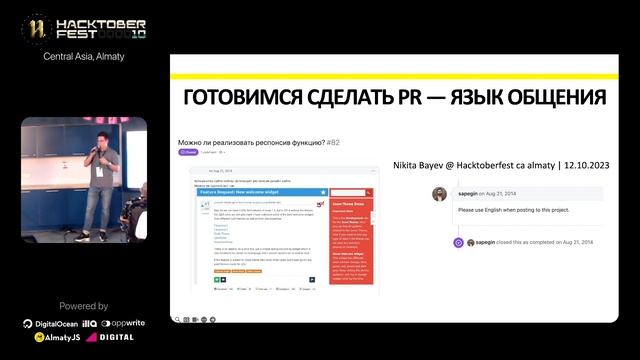Open the three-dots menu on the issue comment
640x360 pixels.
373,171
